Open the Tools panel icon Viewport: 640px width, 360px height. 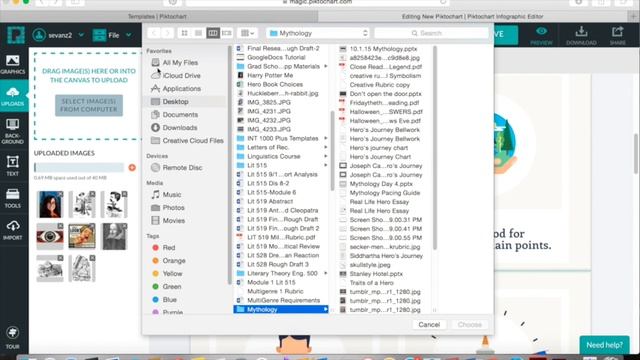click(x=13, y=198)
